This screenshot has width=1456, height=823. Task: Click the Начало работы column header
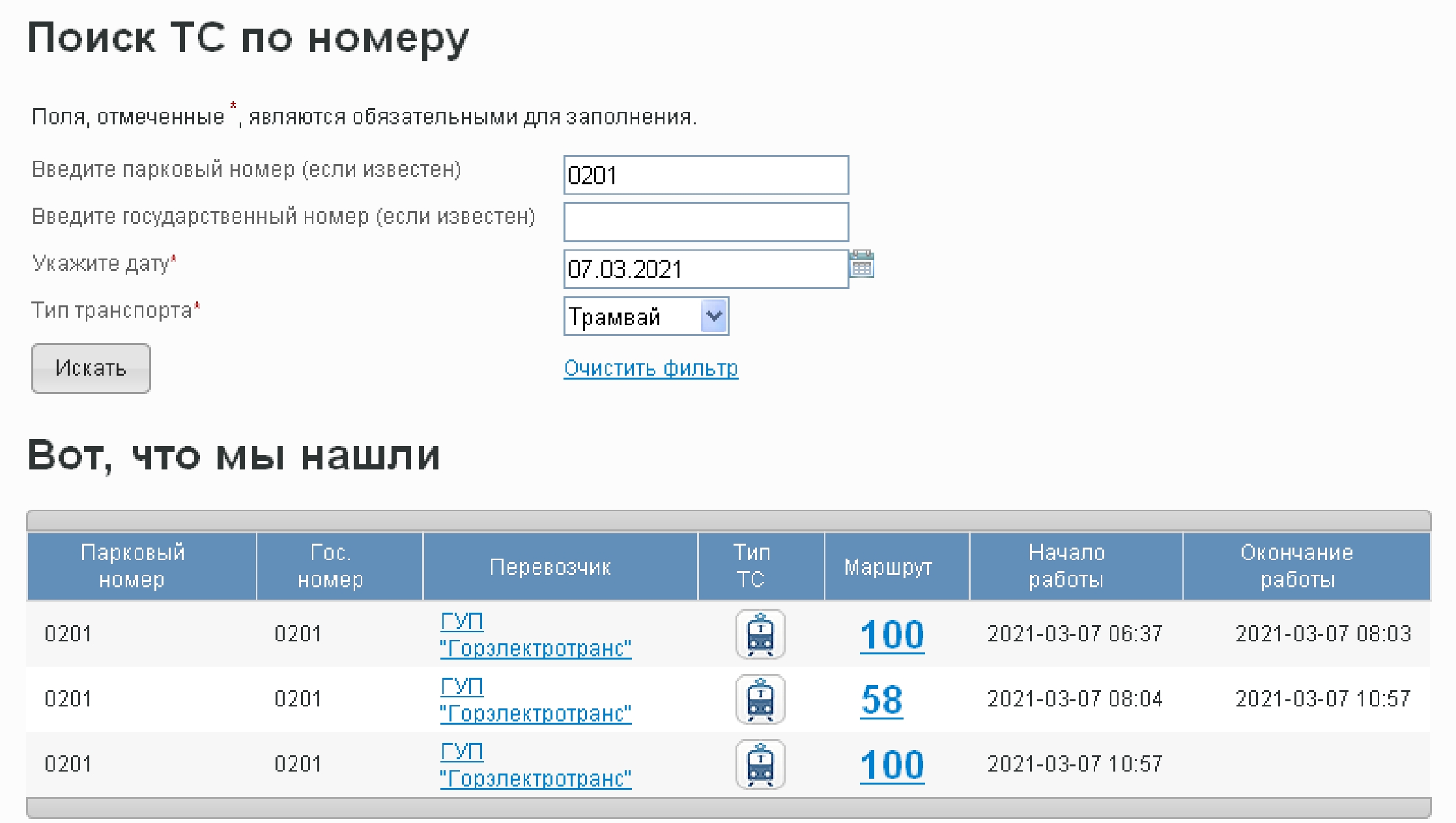(x=1066, y=566)
